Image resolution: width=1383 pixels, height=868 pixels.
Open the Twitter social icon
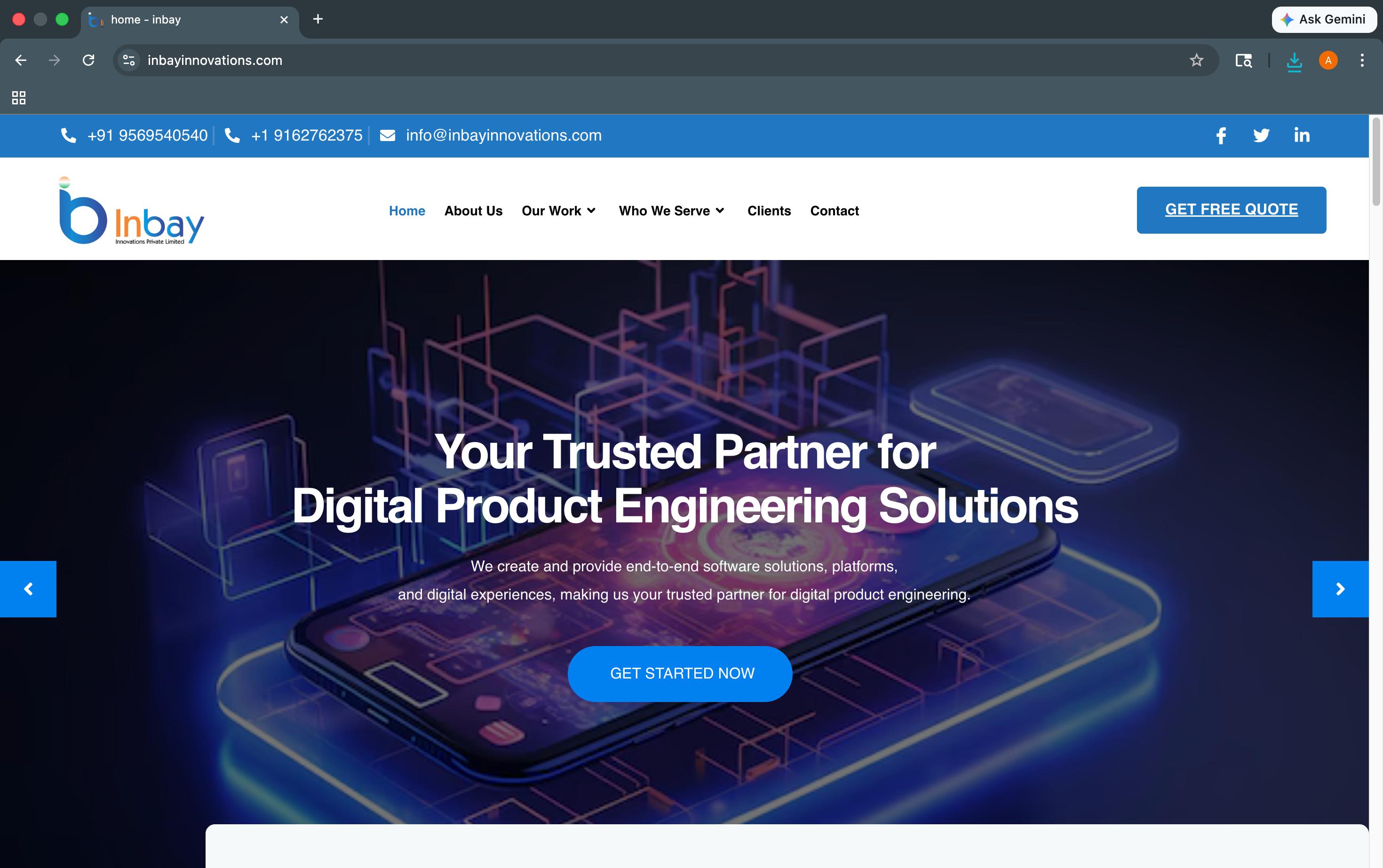(x=1261, y=135)
